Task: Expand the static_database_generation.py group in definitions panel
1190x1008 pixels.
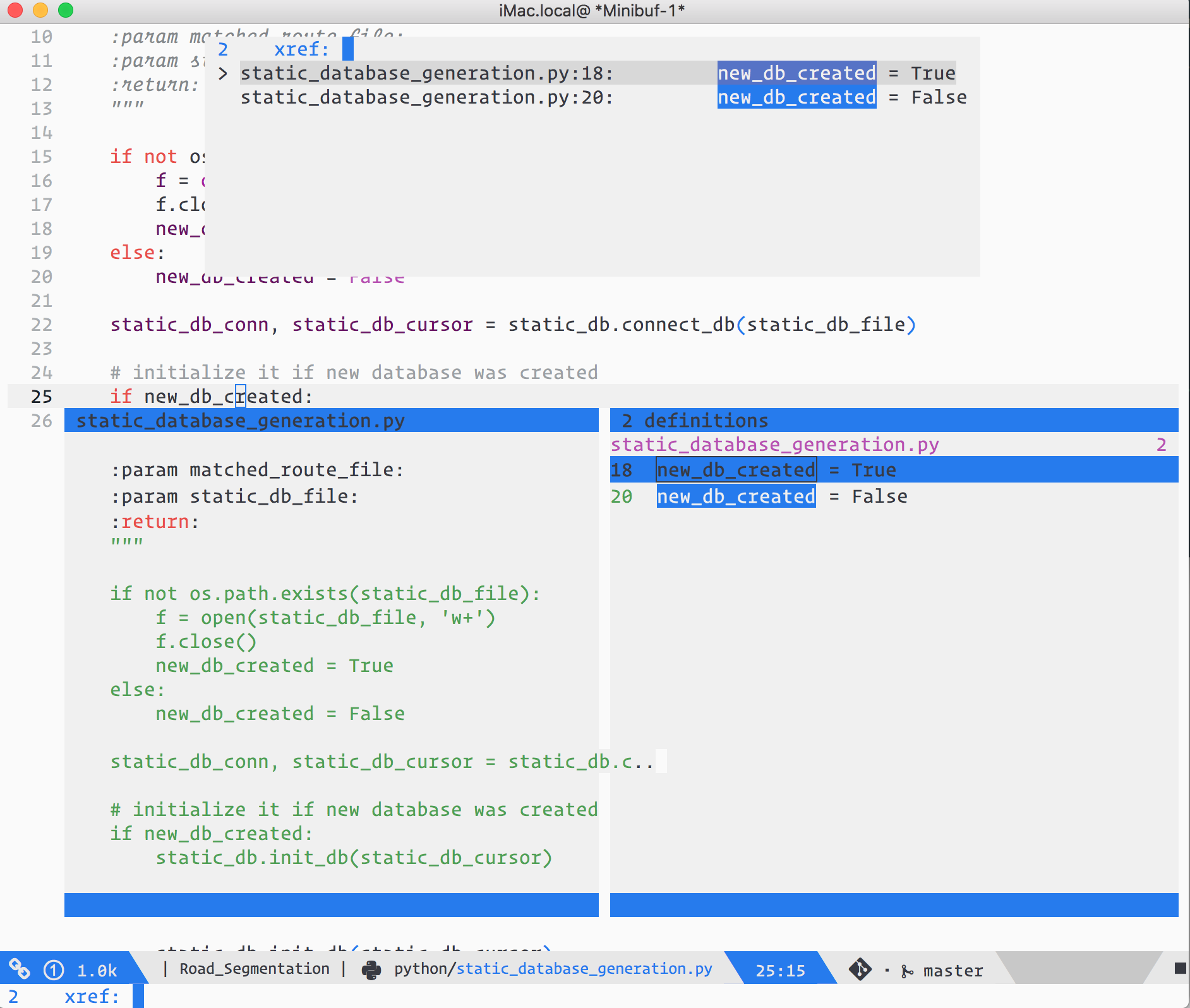Action: coord(774,444)
